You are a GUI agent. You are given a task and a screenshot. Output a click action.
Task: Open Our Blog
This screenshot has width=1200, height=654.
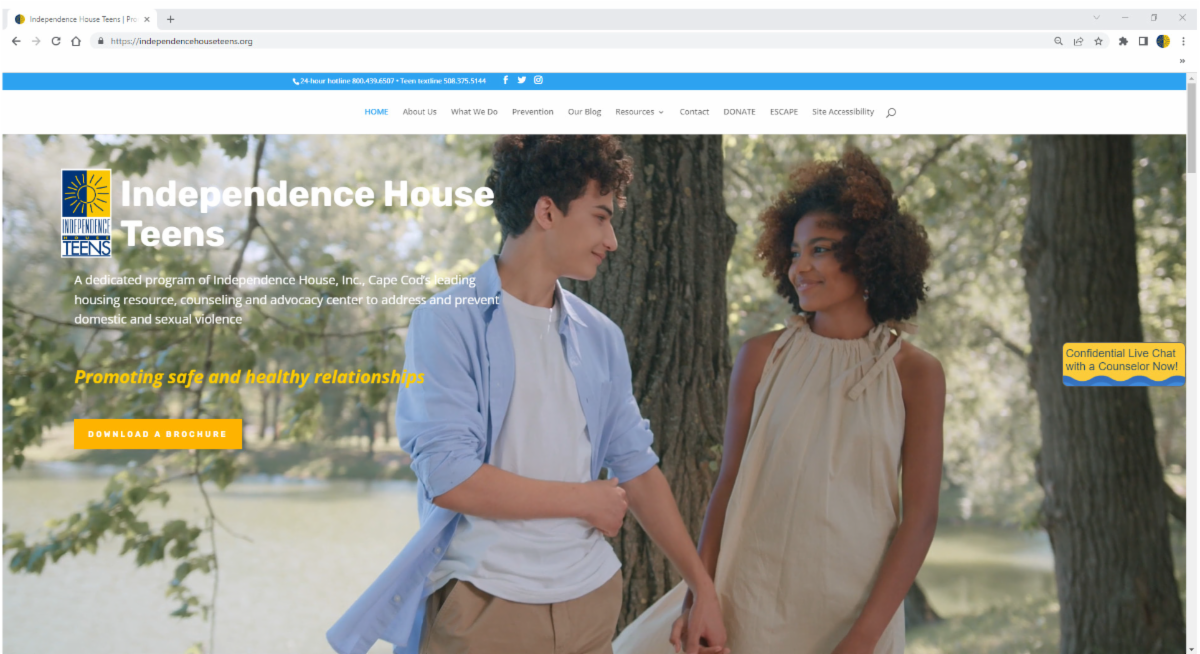click(585, 112)
